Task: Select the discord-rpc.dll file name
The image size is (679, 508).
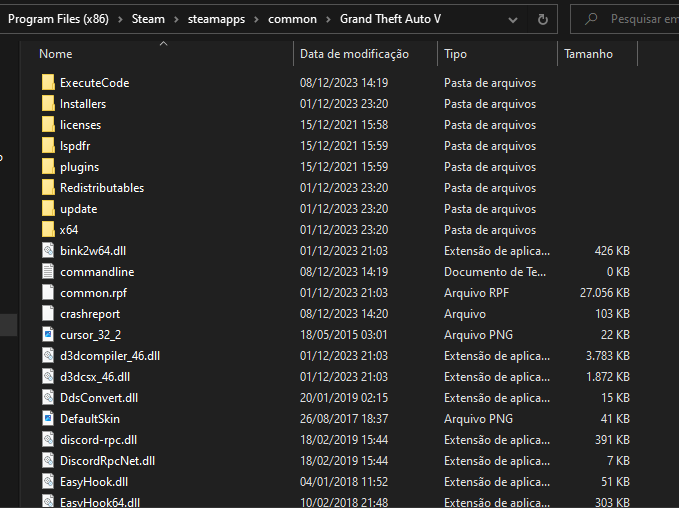Action: [x=98, y=440]
